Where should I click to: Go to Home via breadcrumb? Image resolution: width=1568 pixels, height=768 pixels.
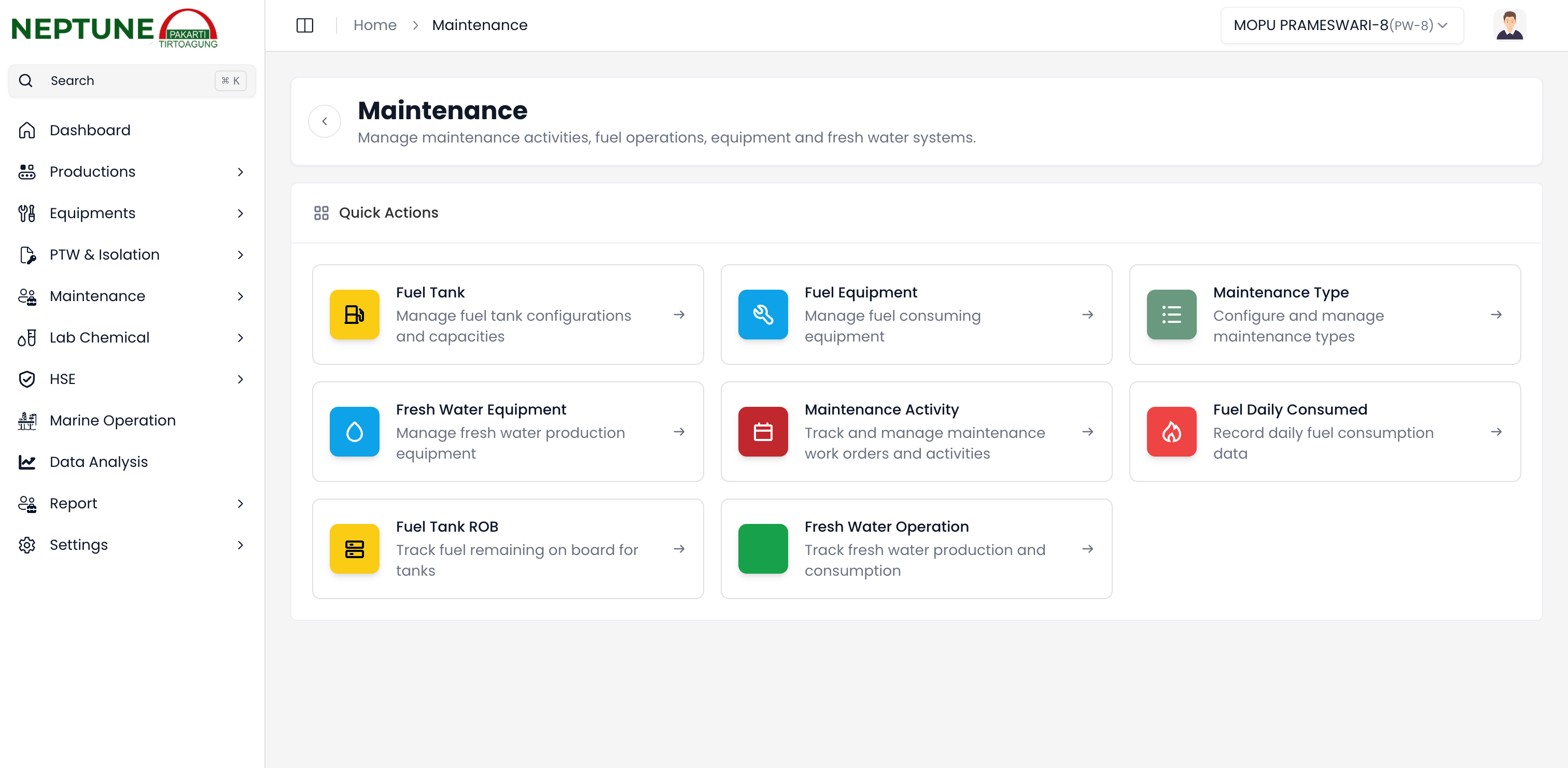coord(374,25)
